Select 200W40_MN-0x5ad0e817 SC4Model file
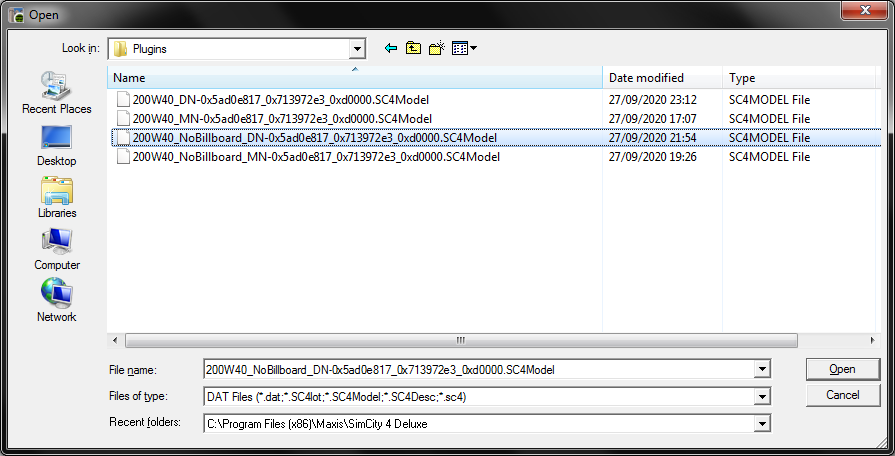This screenshot has height=456, width=895. click(282, 119)
